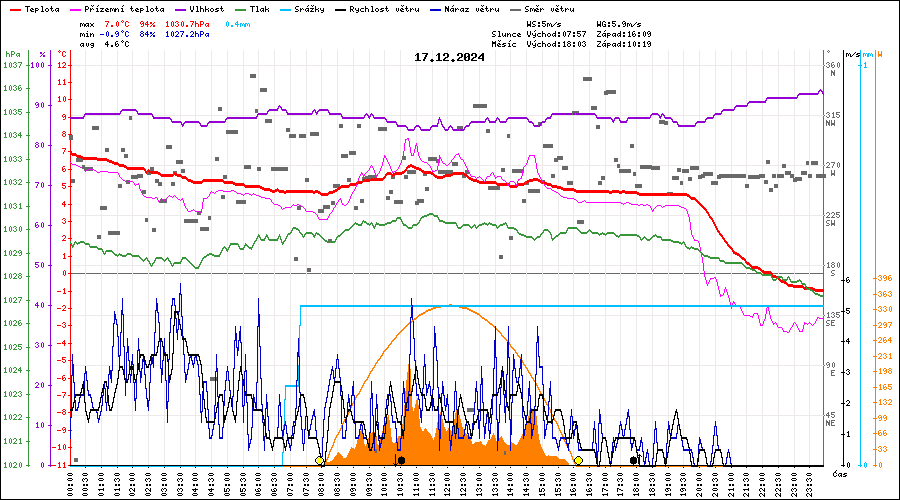Click the date title 17.12.2024
Screen dimensions: 900x500
pos(449,57)
